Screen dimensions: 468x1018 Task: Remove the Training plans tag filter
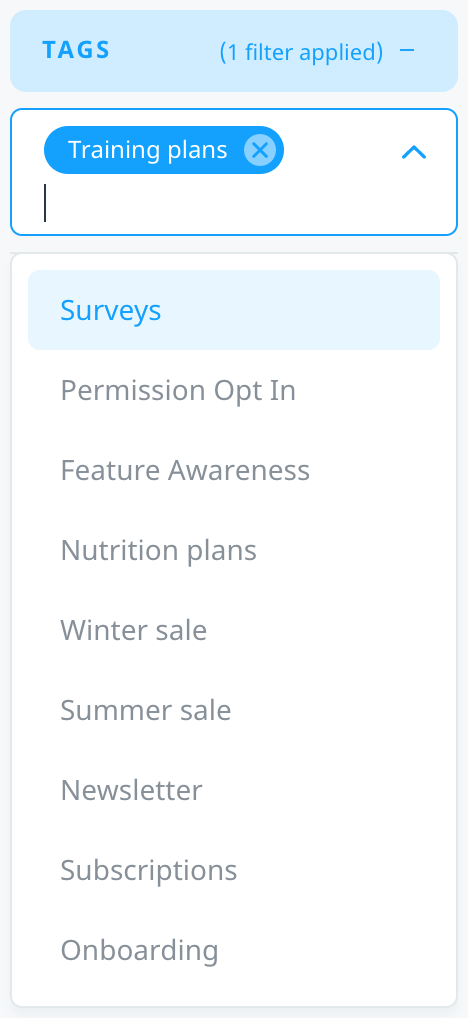pyautogui.click(x=260, y=151)
